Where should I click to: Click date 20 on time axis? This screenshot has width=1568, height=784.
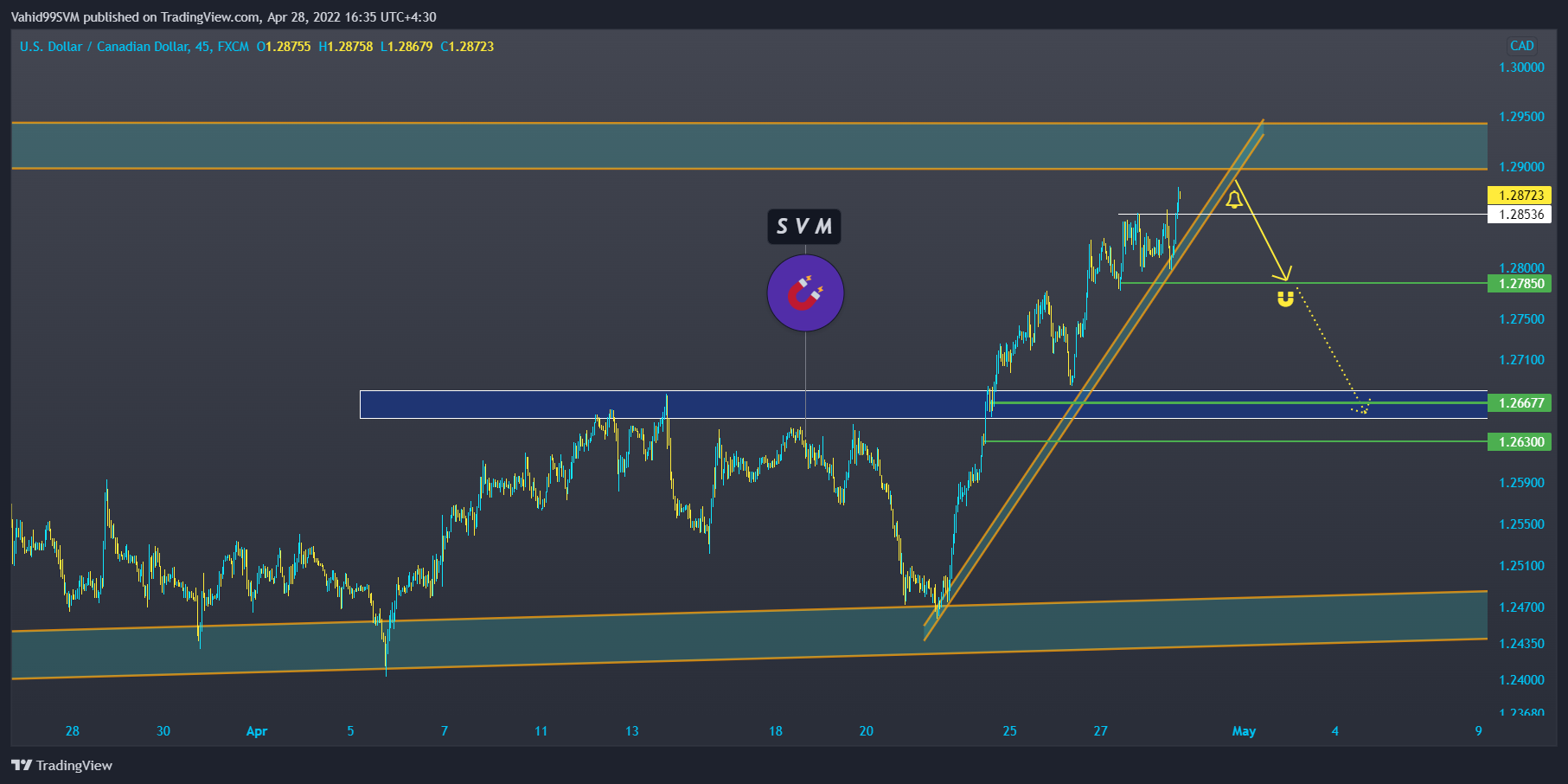pyautogui.click(x=866, y=731)
